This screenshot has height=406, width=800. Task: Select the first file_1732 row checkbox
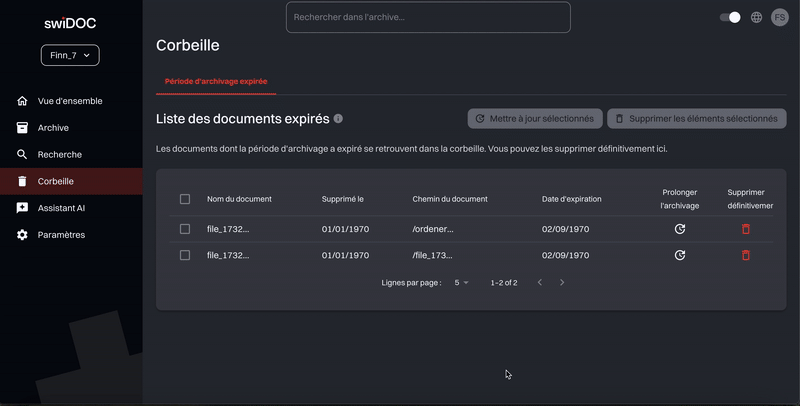[x=185, y=229]
